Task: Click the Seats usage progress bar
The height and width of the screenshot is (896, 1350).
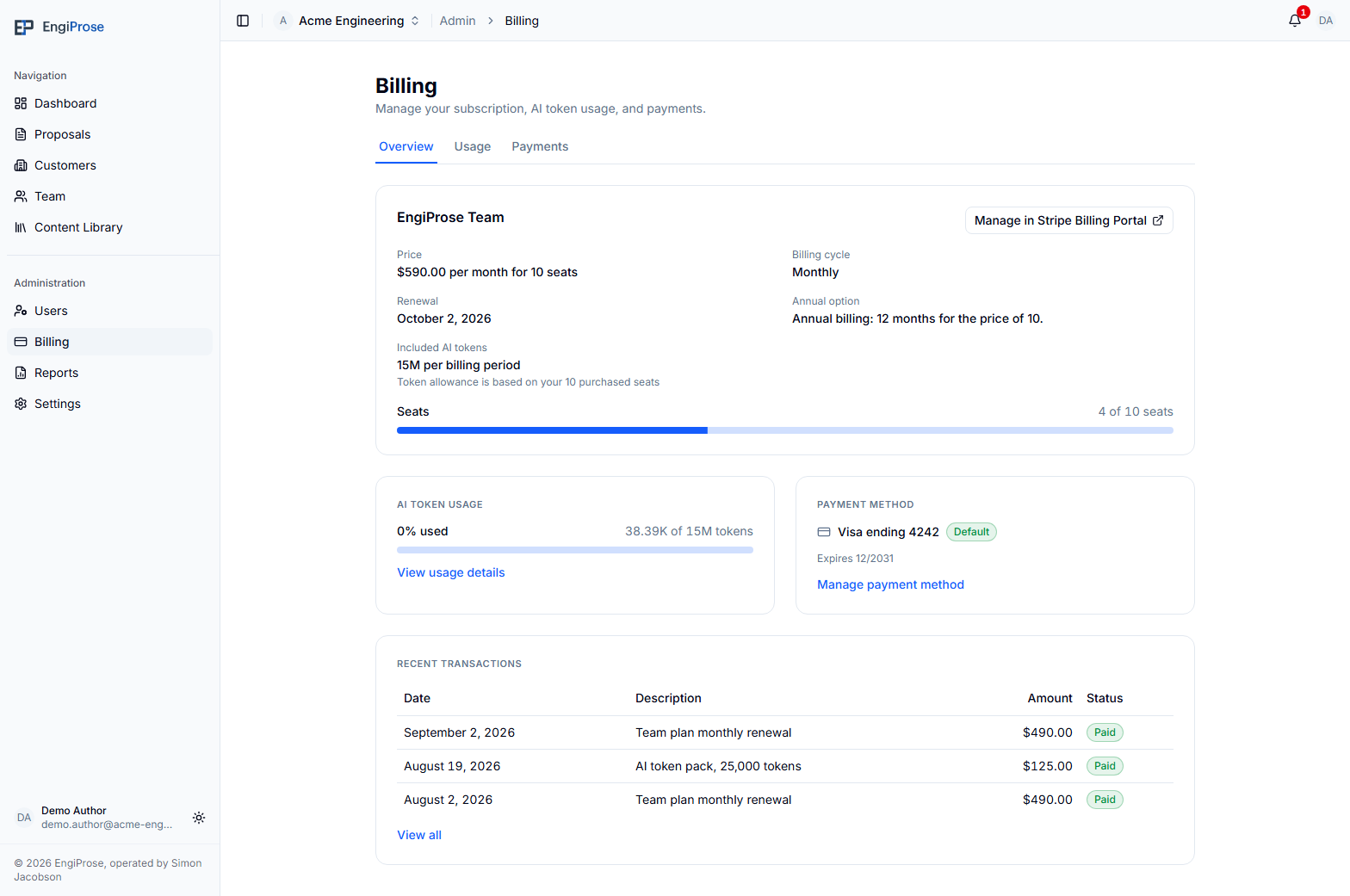Action: click(x=785, y=430)
